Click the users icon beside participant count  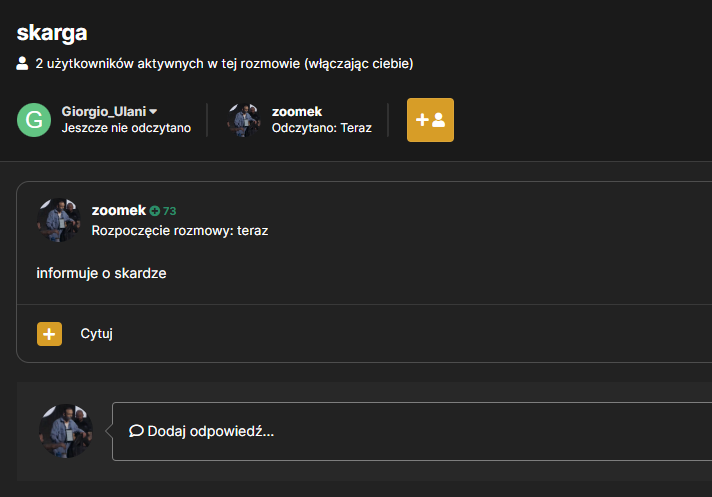tap(22, 64)
